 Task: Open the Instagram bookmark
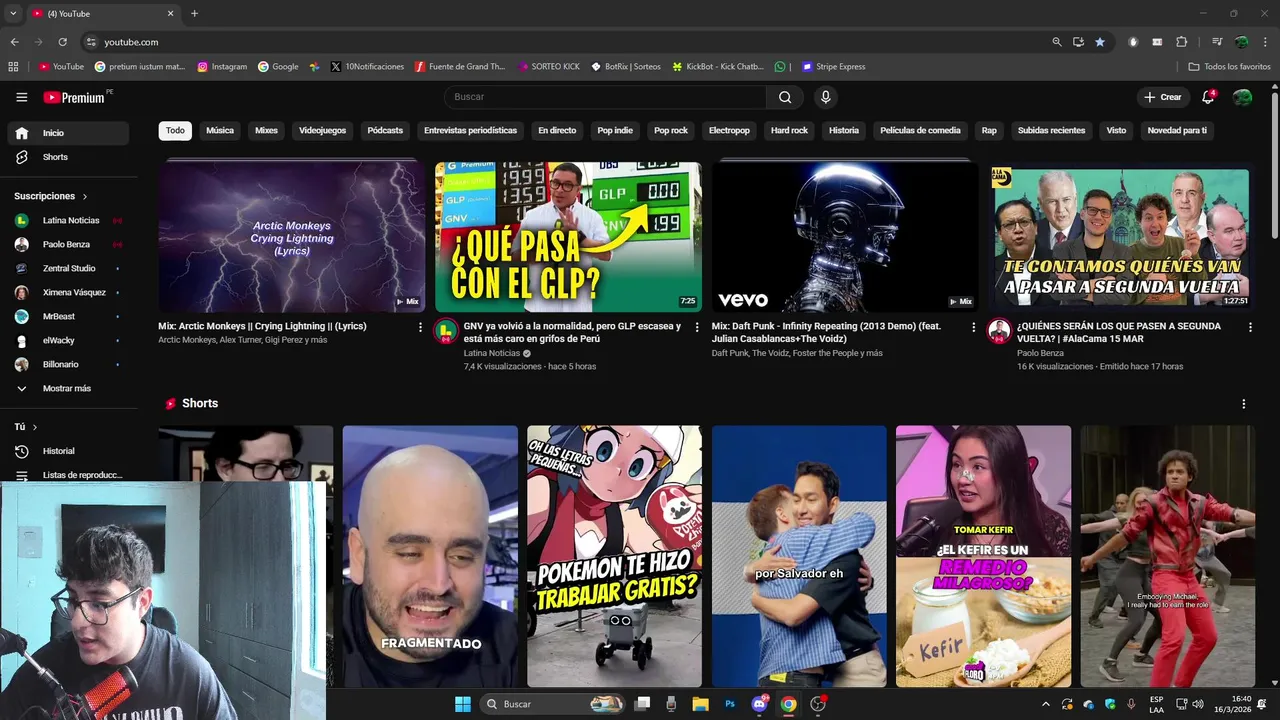click(x=222, y=67)
